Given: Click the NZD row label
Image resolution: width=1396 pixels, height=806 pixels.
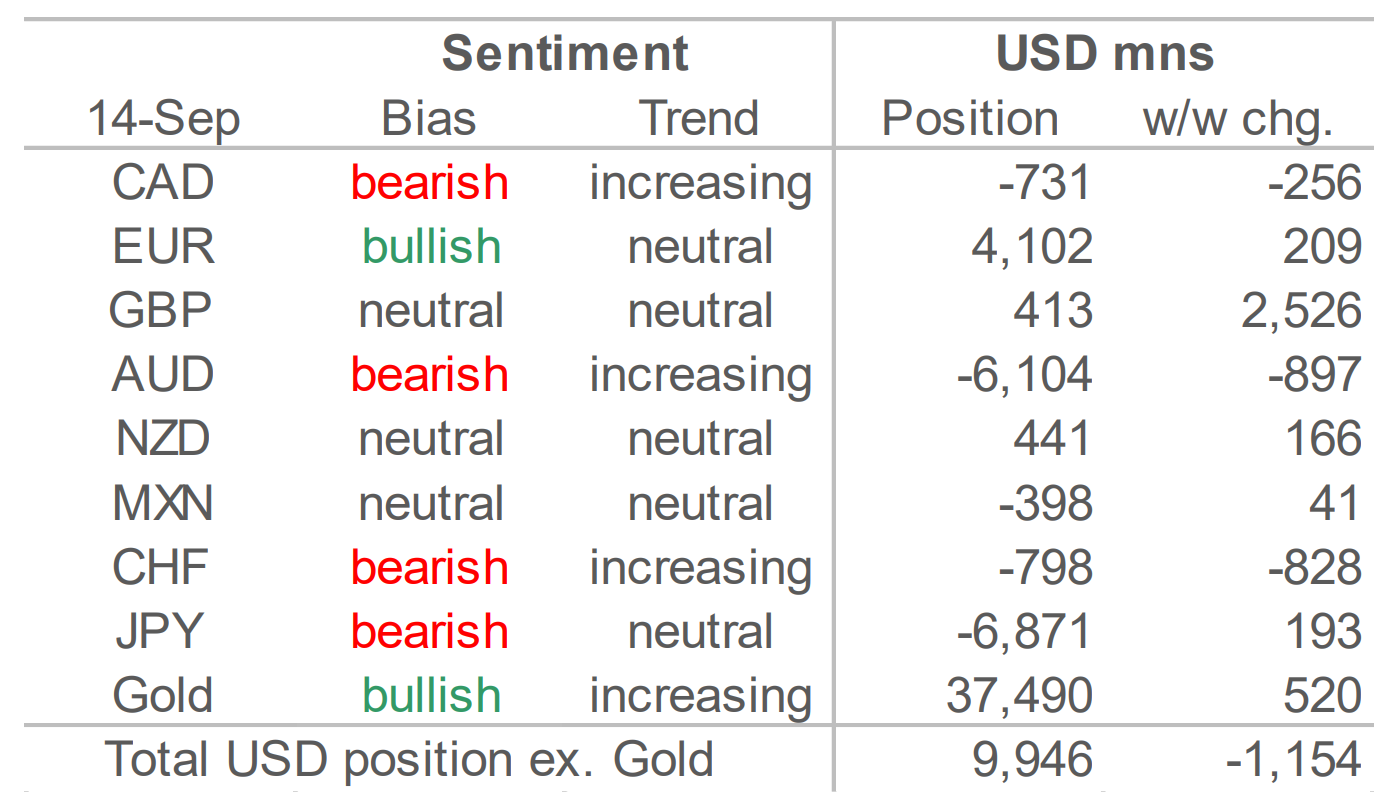Looking at the screenshot, I should pyautogui.click(x=163, y=439).
